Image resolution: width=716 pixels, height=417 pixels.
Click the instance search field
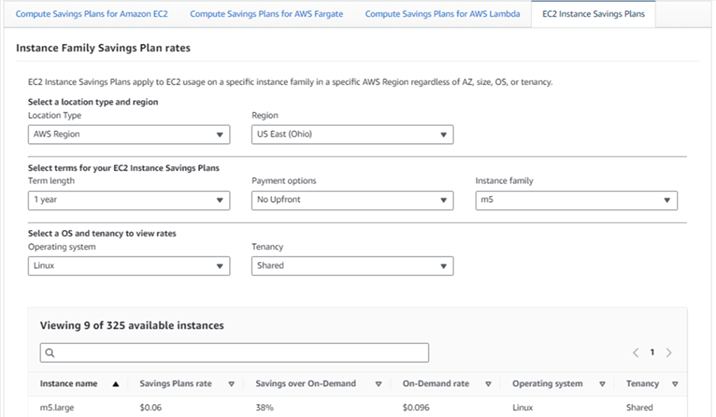click(234, 353)
